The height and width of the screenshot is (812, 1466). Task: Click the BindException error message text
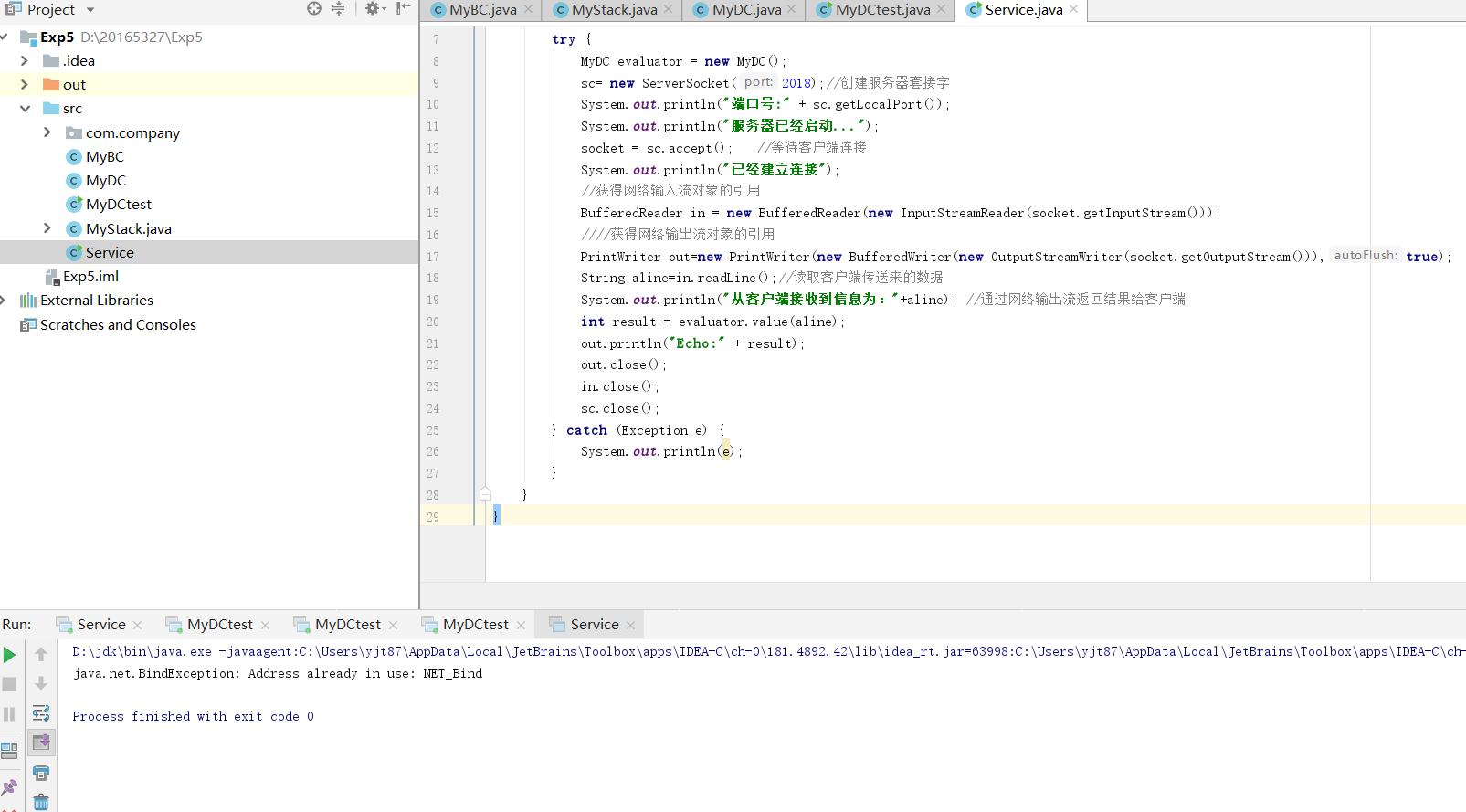point(278,673)
